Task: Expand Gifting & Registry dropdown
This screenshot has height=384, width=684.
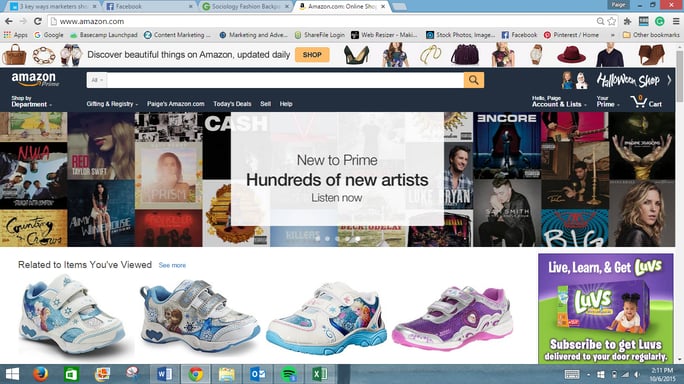Action: point(112,104)
